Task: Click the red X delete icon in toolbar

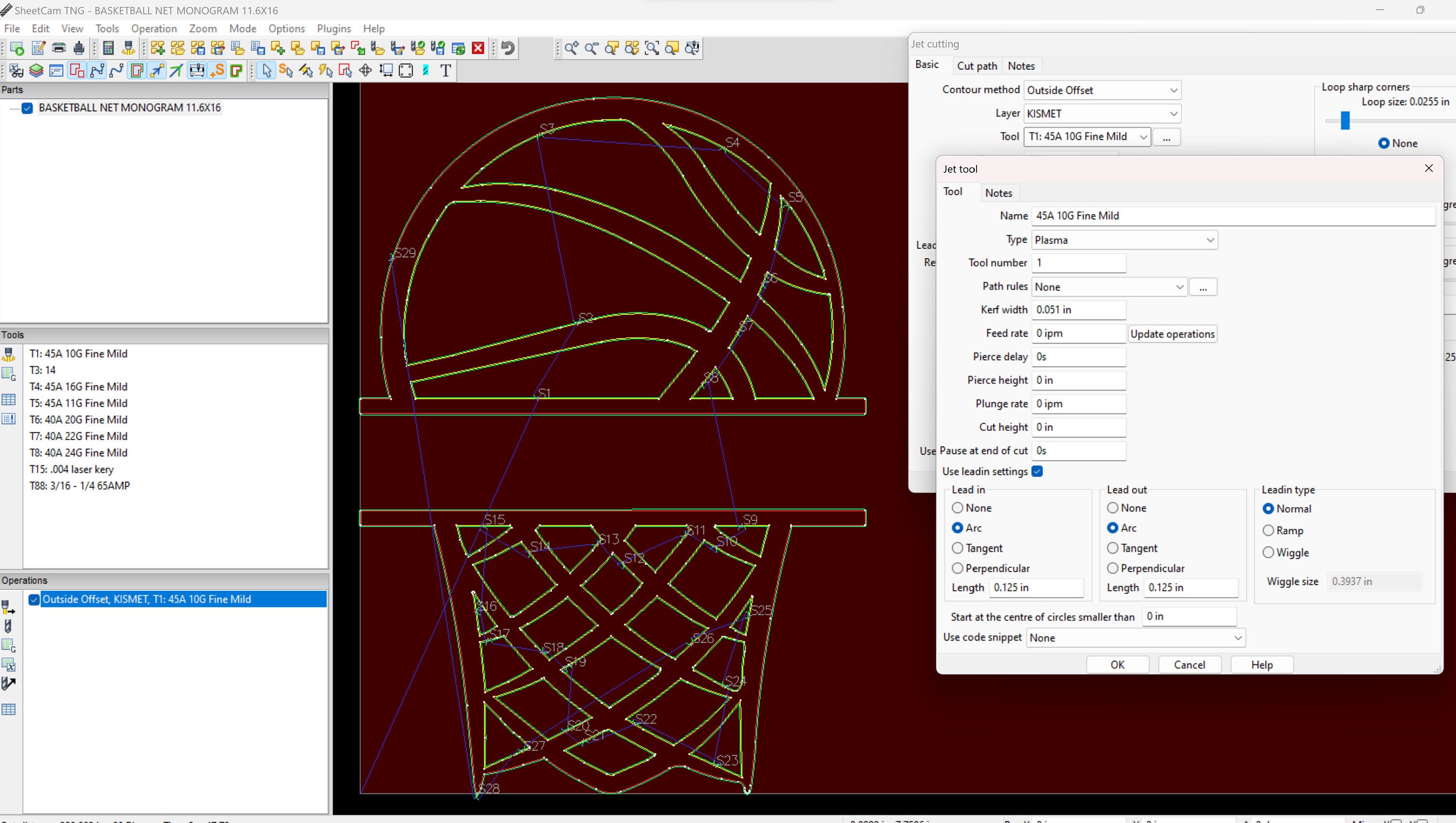Action: [x=478, y=48]
